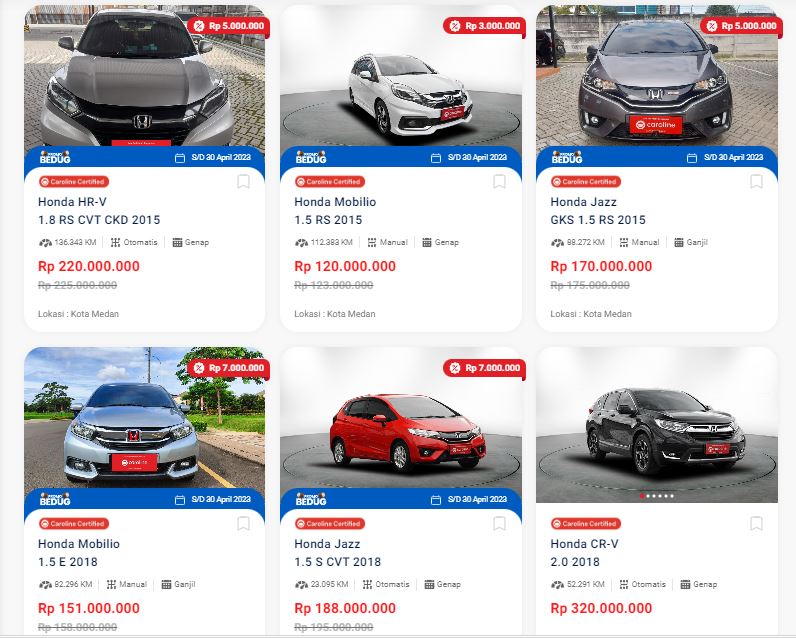Click bookmark icon on Honda CR-V card
The height and width of the screenshot is (638, 796).
tap(756, 523)
